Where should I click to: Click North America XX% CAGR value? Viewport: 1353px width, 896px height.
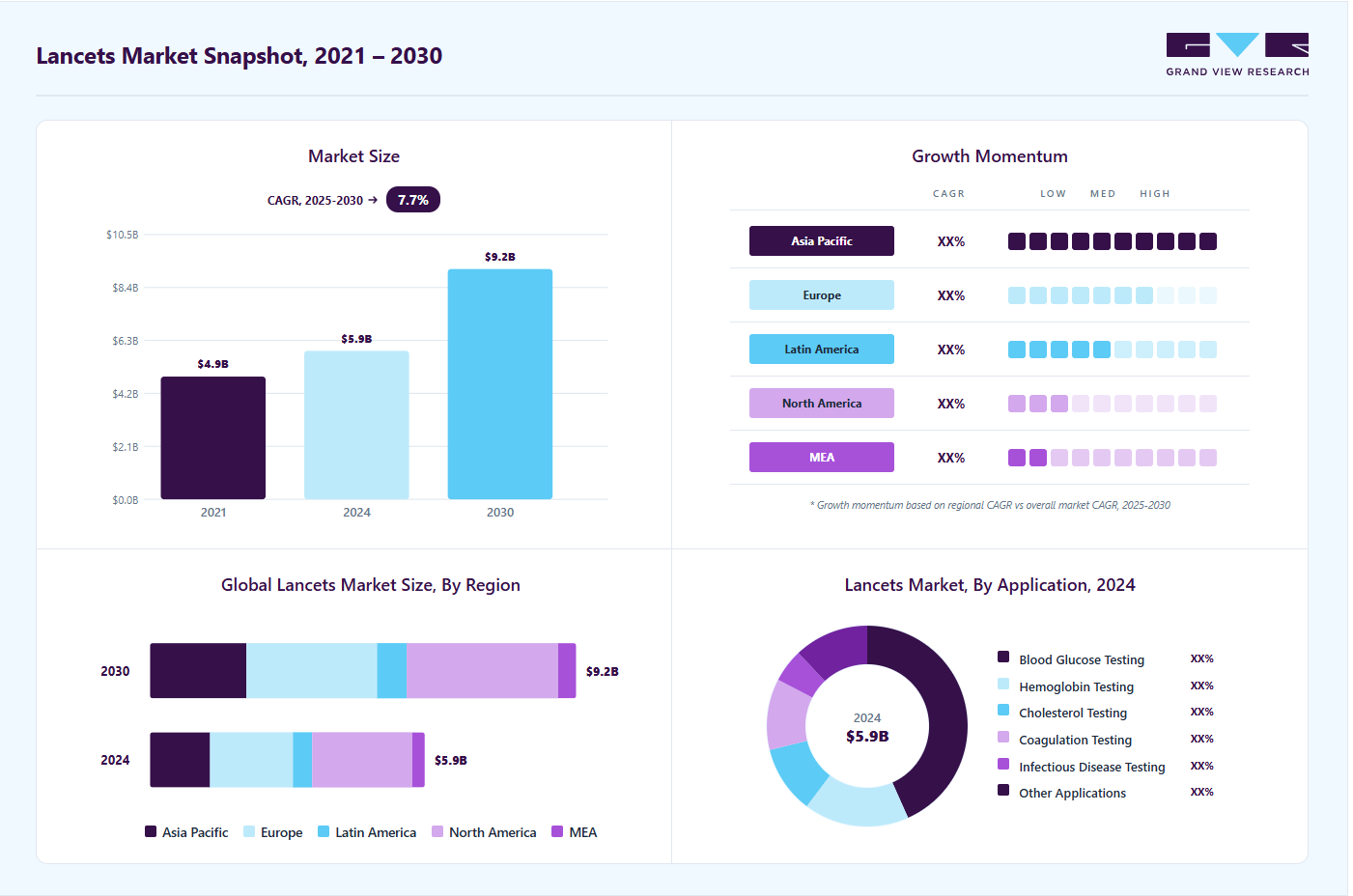click(951, 404)
